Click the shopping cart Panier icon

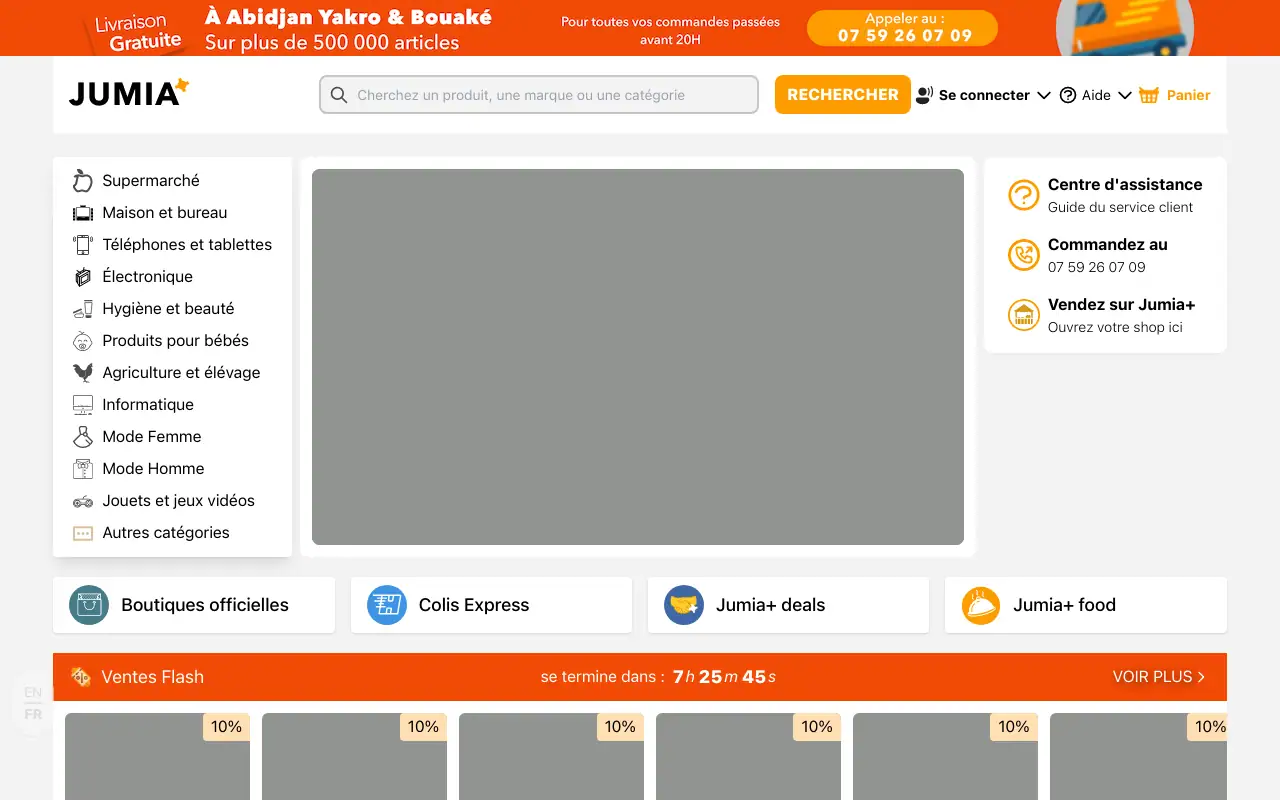(1149, 95)
